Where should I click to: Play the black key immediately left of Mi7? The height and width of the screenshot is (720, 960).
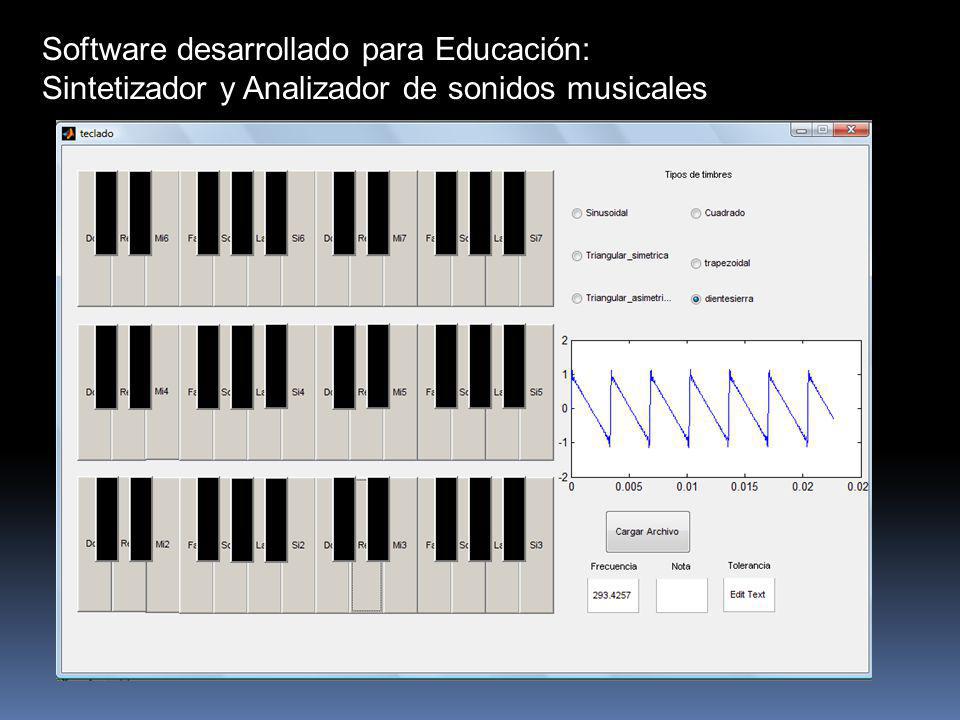pos(378,212)
